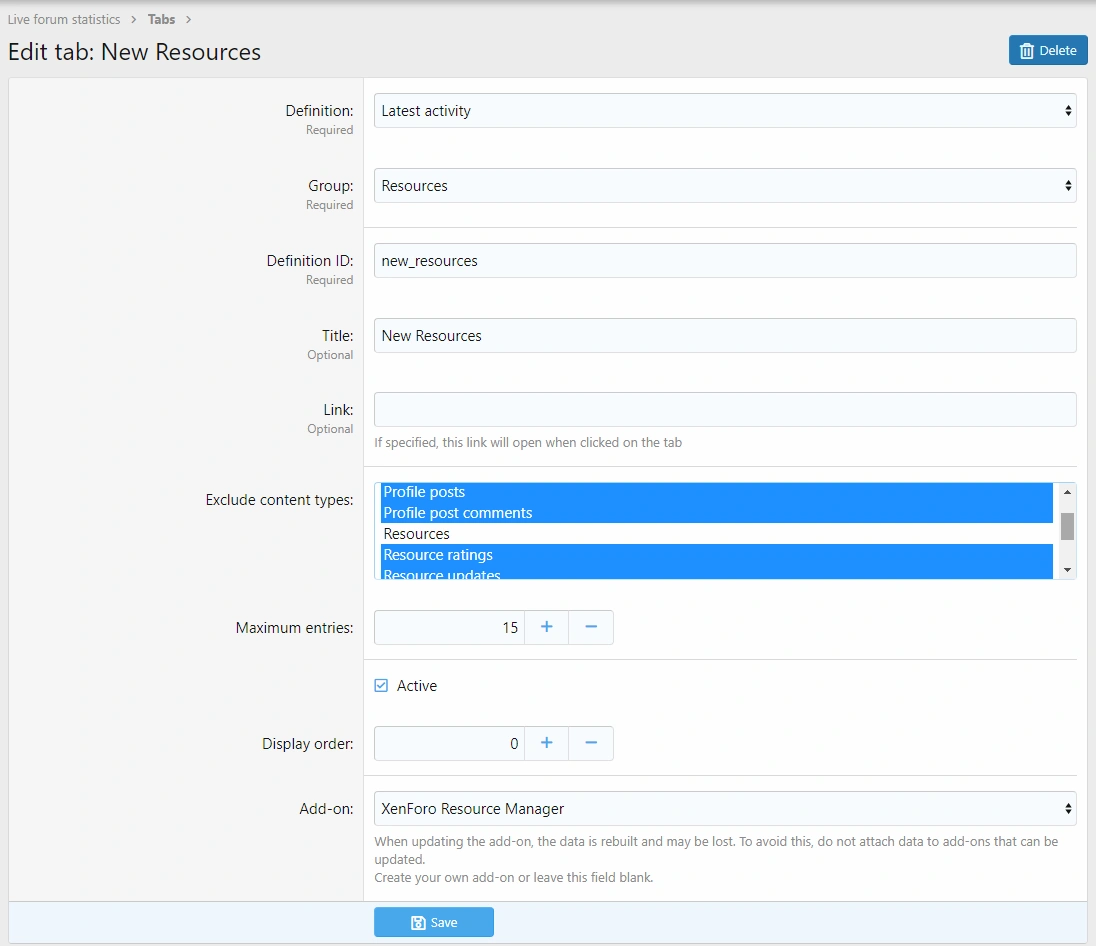
Task: Decrease Maximum entries with minus icon
Action: coord(591,627)
